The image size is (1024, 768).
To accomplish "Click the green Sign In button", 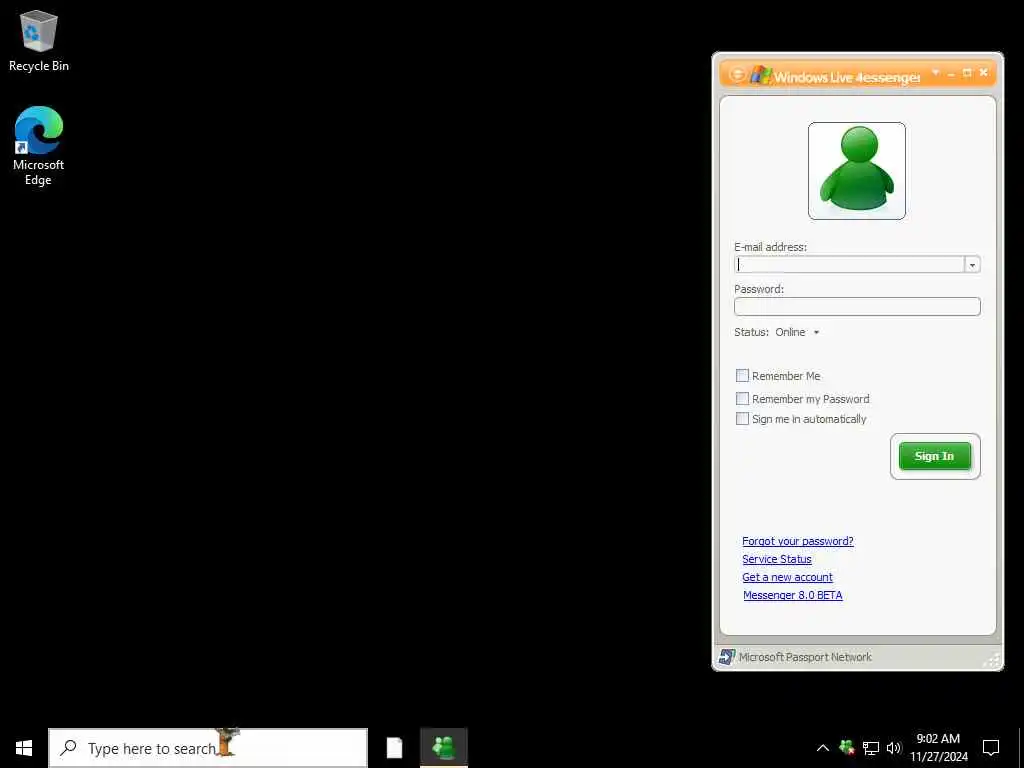I will click(935, 456).
